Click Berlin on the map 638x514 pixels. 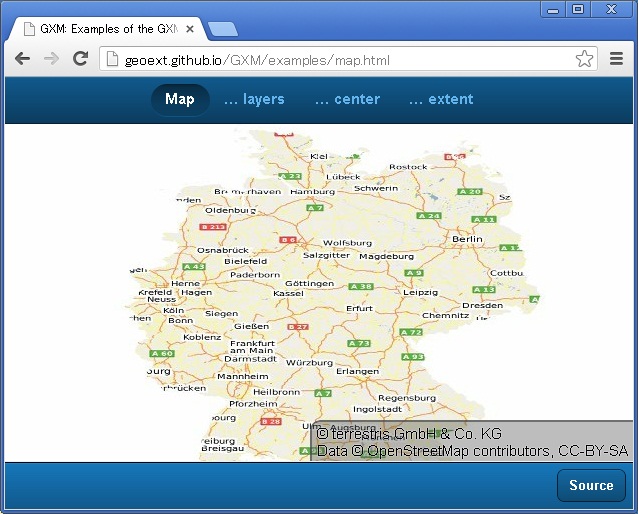(x=467, y=239)
